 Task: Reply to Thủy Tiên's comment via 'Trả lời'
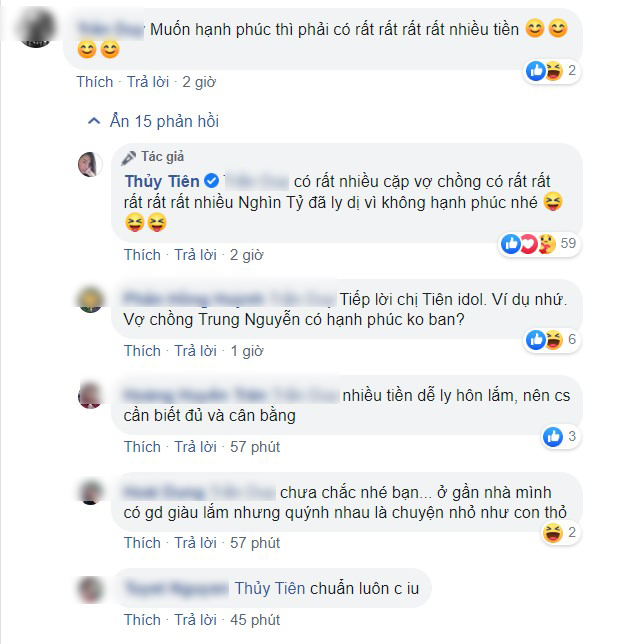[195, 255]
